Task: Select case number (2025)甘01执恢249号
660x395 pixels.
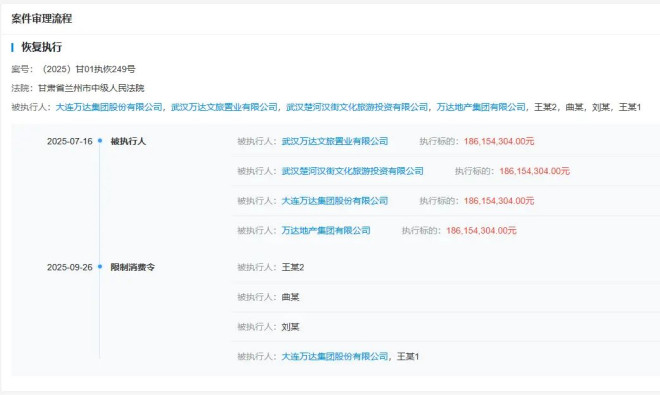Action: coord(88,69)
